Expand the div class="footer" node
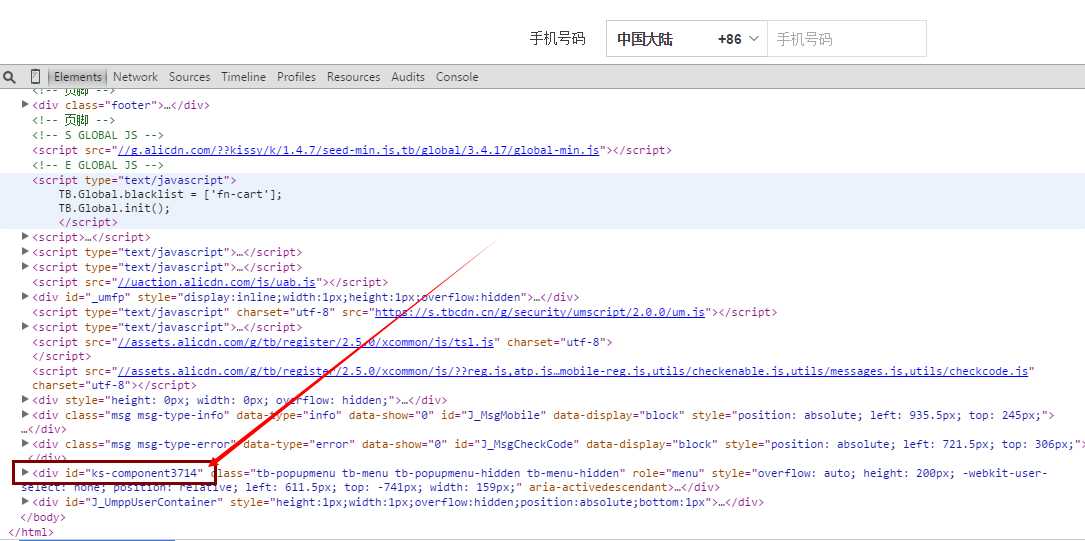 (x=26, y=104)
